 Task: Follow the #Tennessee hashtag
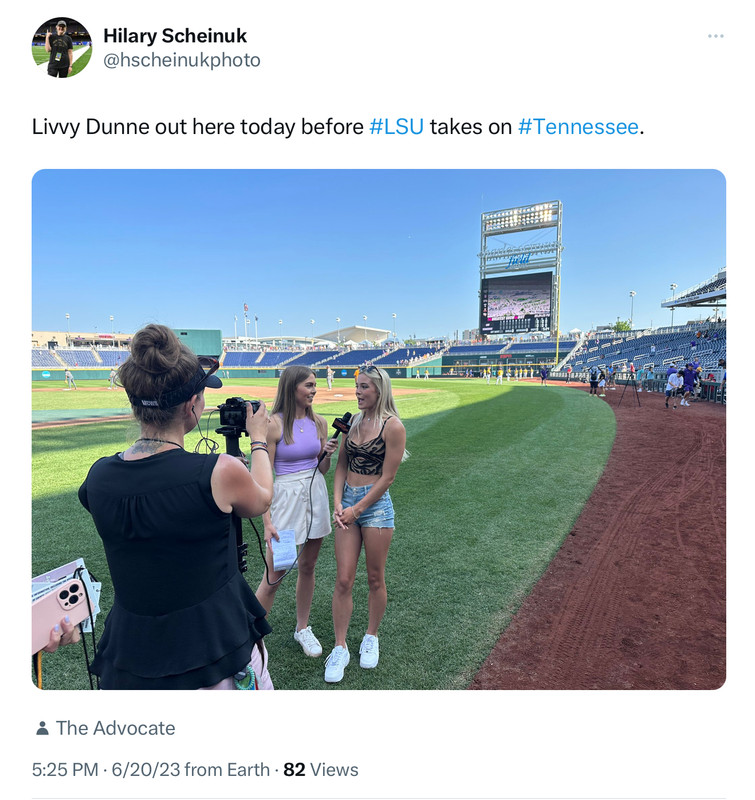tap(577, 127)
